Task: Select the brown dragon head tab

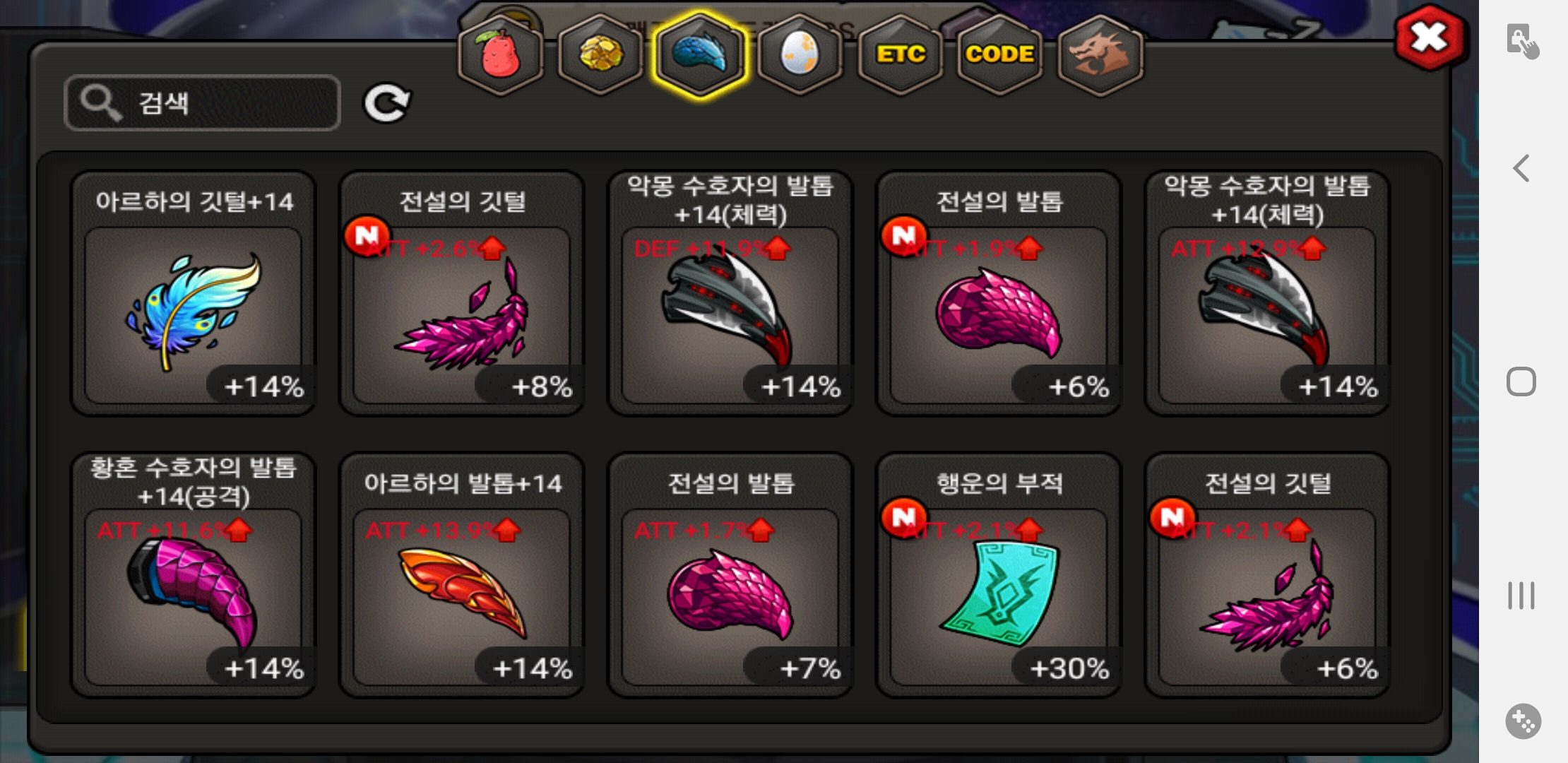Action: tap(1100, 55)
